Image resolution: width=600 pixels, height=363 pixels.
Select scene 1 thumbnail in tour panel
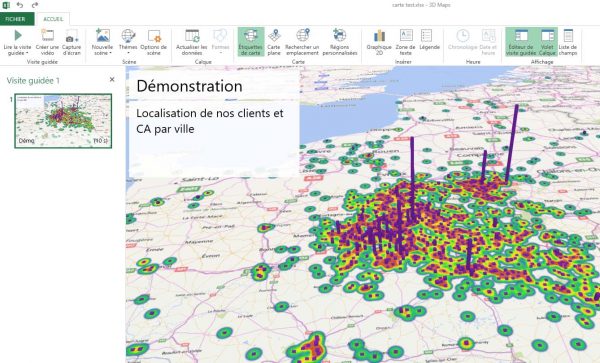63,121
